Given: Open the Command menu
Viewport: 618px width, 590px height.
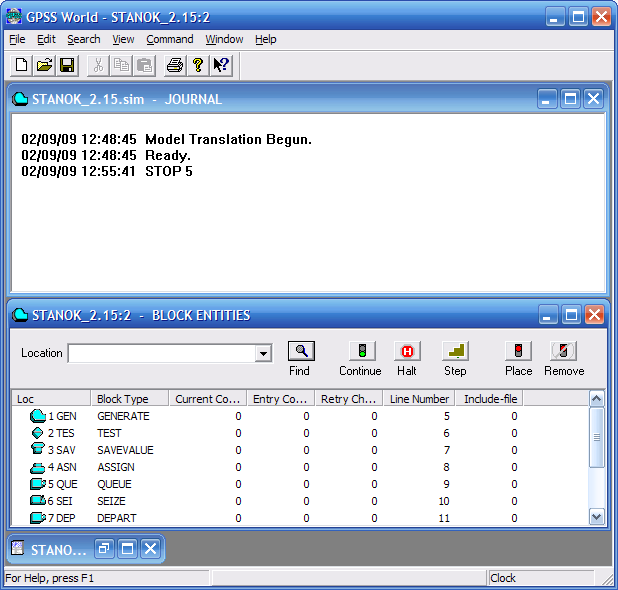Looking at the screenshot, I should (169, 39).
